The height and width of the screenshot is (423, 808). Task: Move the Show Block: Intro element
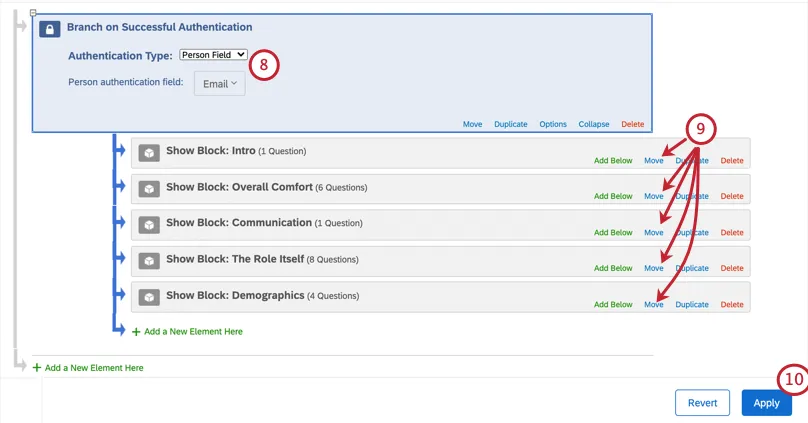point(654,161)
